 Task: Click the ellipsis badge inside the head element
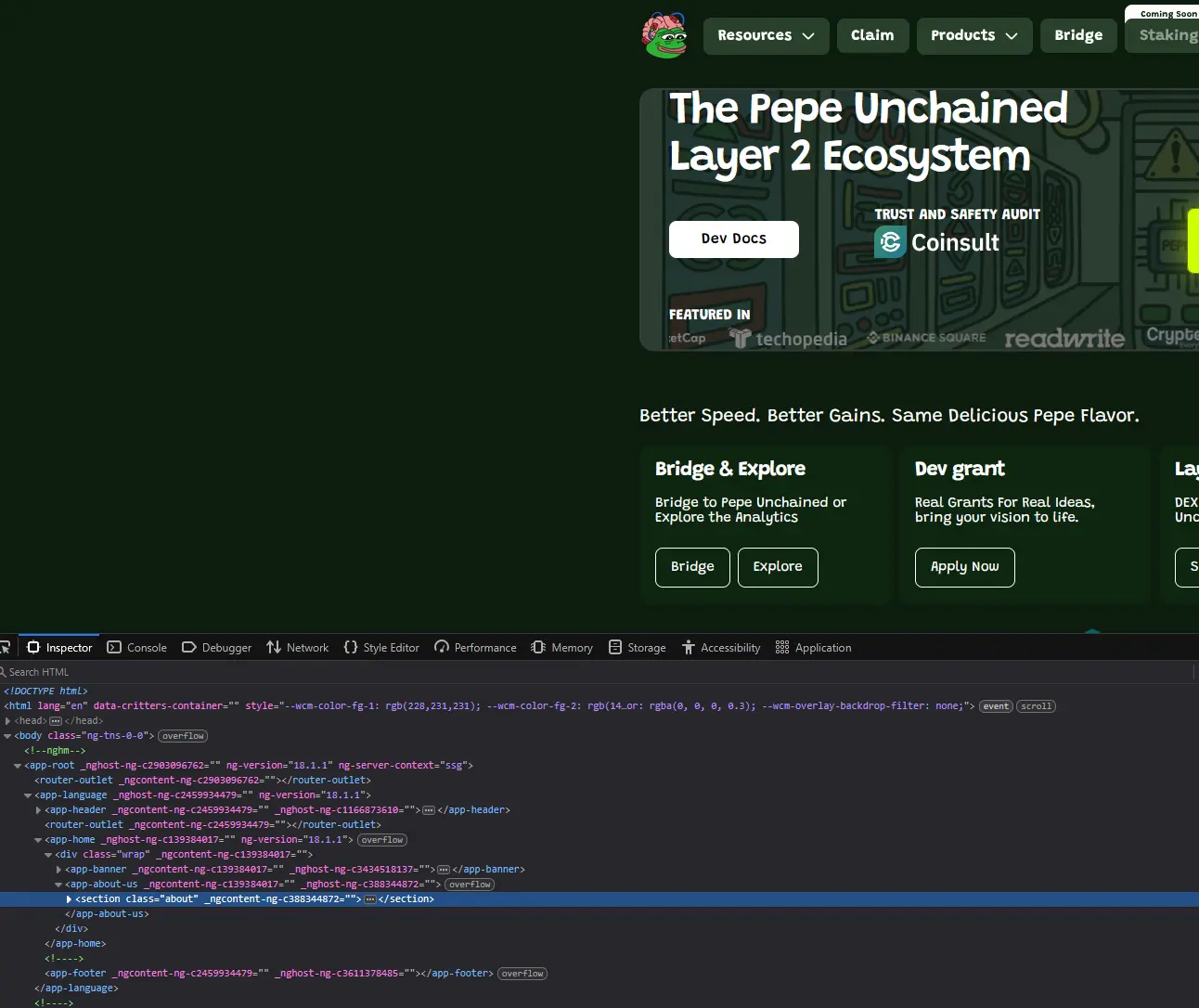click(x=56, y=721)
